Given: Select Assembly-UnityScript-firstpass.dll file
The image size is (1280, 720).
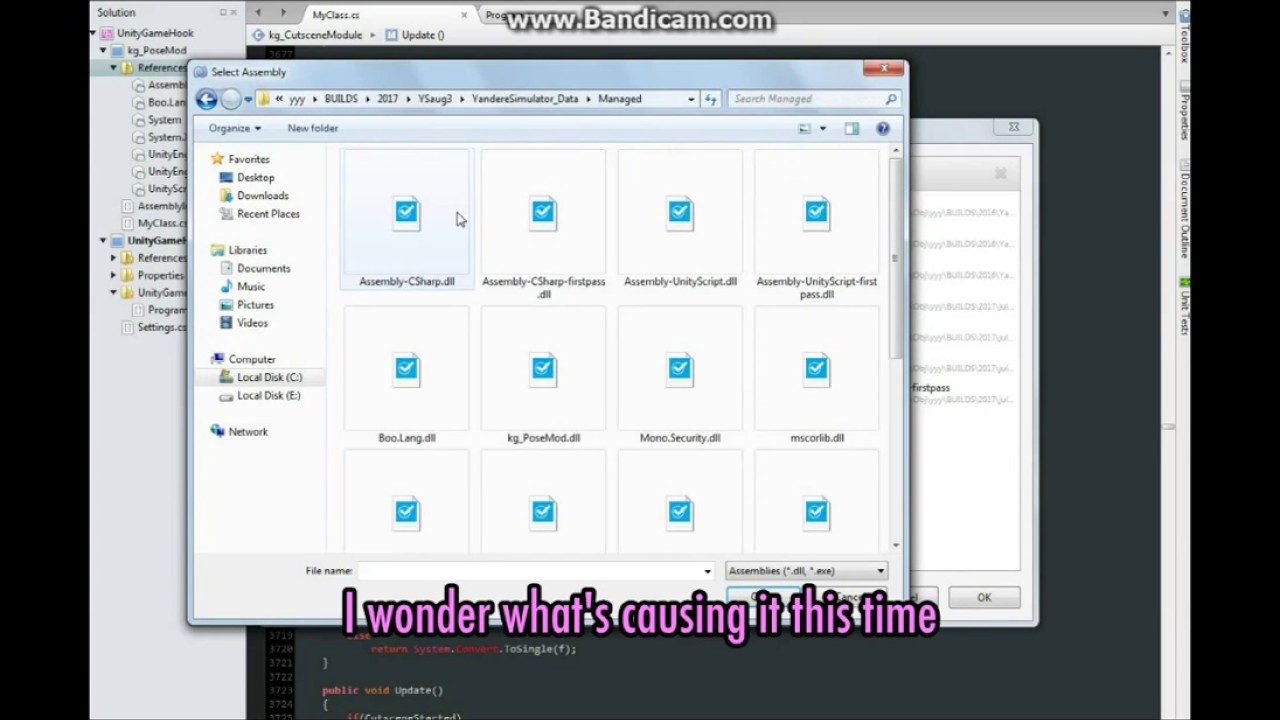Looking at the screenshot, I should [817, 226].
